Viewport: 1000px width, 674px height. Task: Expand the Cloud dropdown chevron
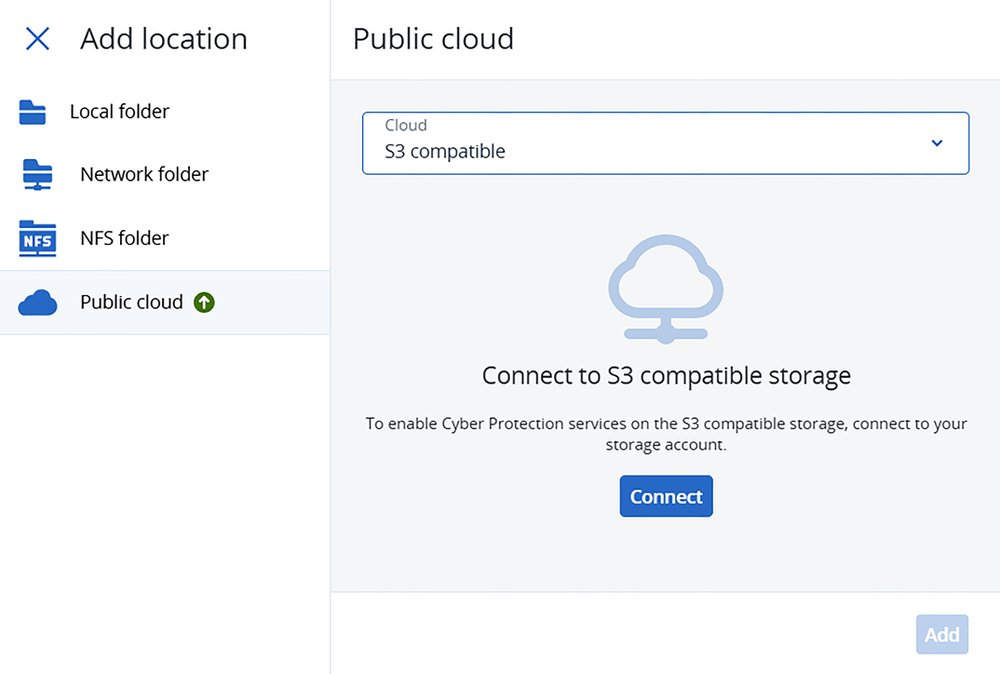tap(937, 143)
